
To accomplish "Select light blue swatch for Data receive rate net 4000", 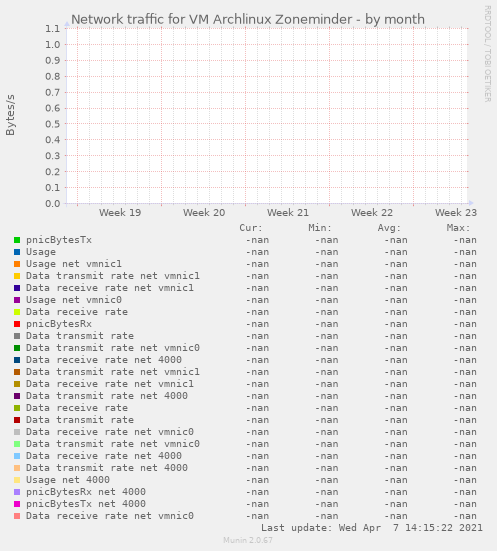I will click(x=17, y=456).
